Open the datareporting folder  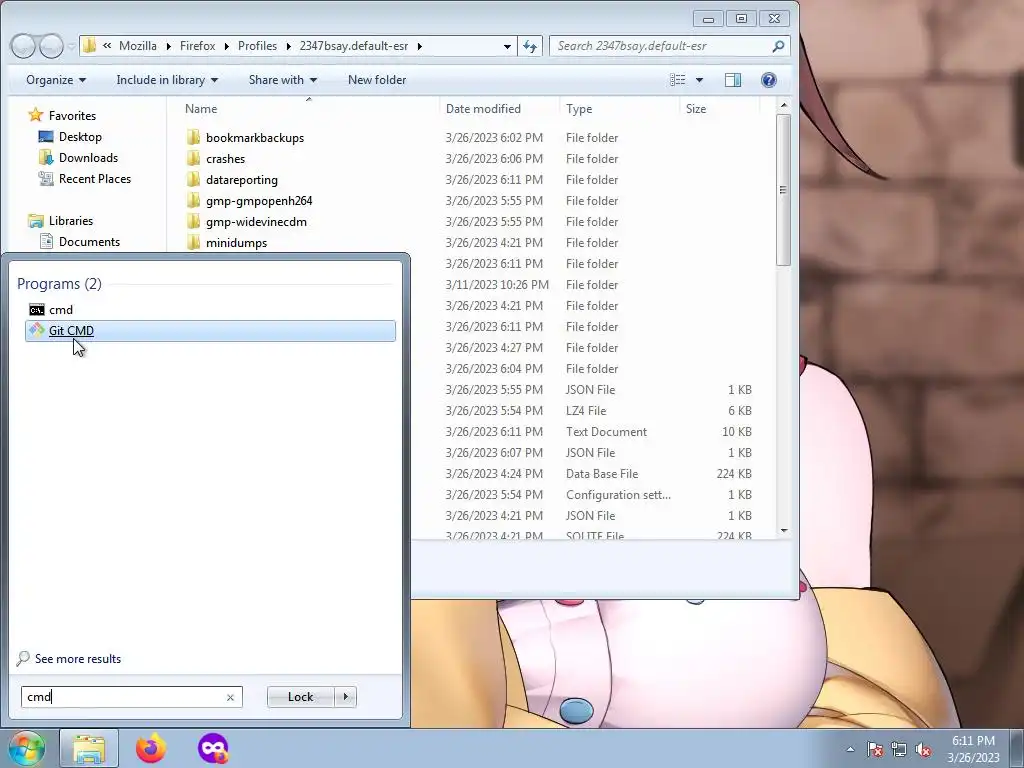pos(242,180)
